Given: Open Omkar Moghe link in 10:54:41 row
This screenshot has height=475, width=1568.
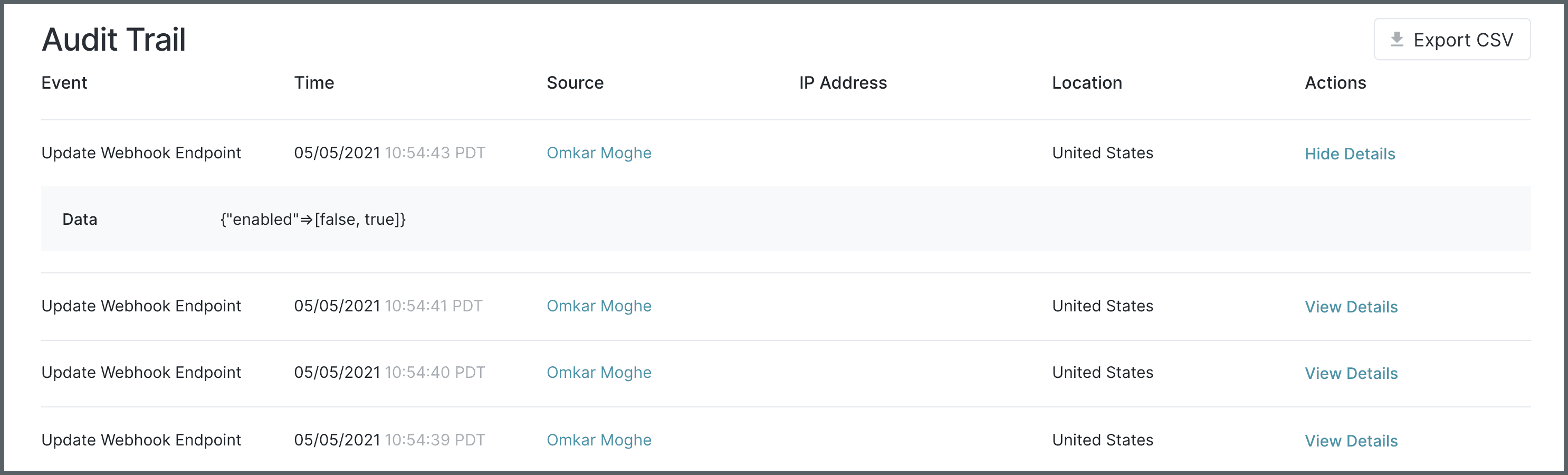Looking at the screenshot, I should (x=598, y=306).
